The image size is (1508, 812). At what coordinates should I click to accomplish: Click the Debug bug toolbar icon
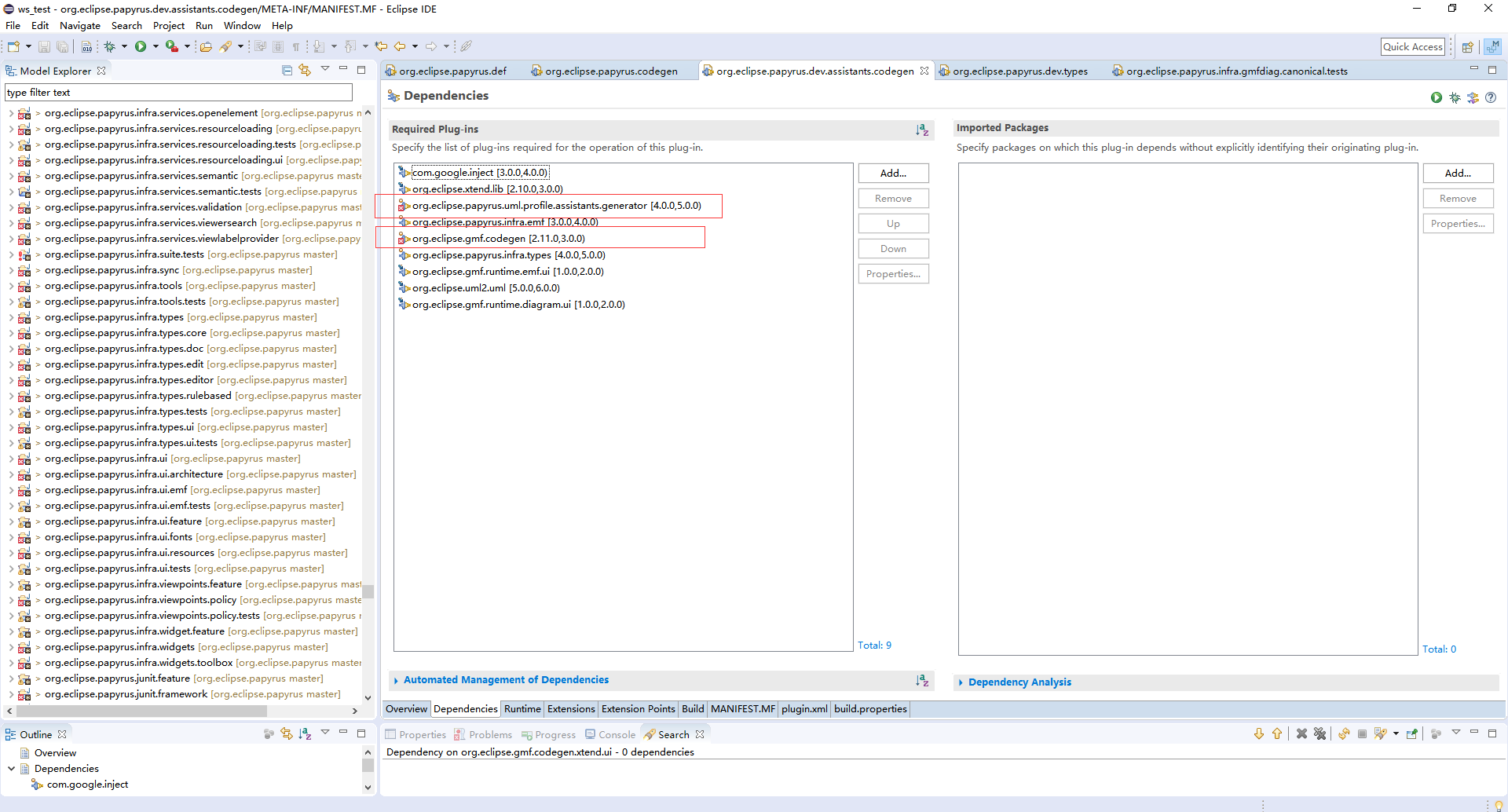110,46
